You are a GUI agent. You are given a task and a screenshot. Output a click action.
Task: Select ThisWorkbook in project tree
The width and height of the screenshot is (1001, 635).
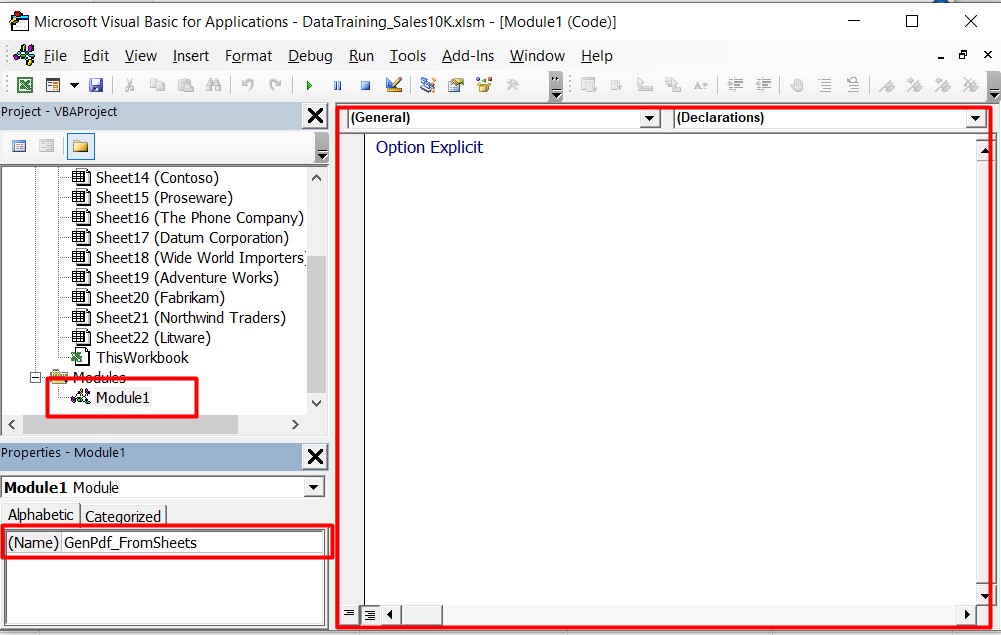[x=142, y=357]
